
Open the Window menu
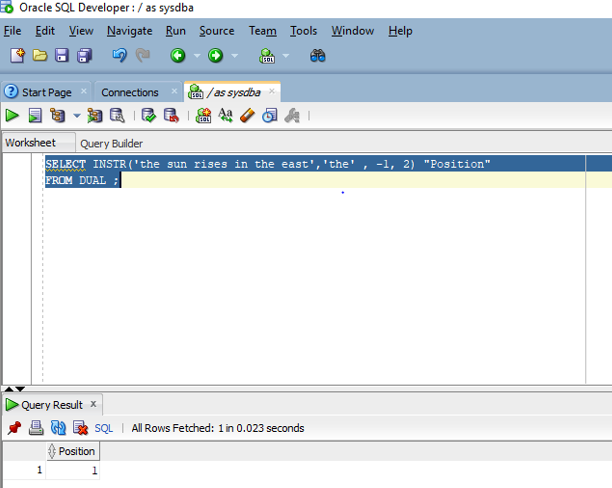[x=352, y=31]
